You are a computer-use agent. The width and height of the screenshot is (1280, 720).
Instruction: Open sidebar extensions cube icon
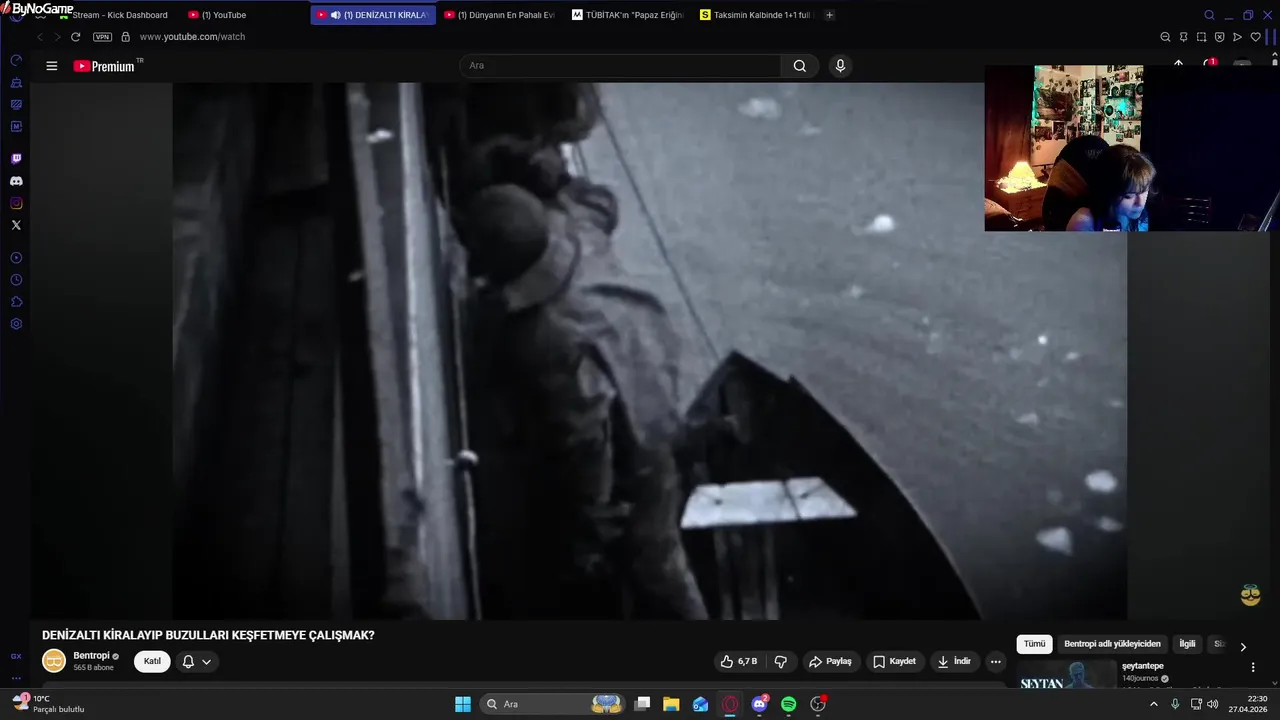[16, 302]
